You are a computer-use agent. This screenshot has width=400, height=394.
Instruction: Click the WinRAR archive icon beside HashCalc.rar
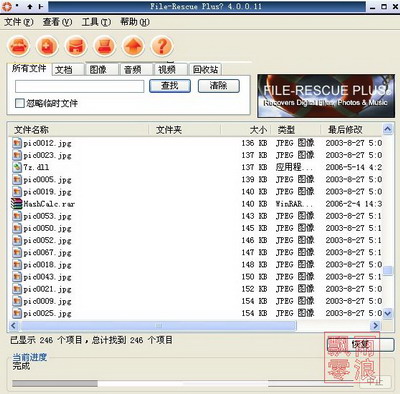coord(17,204)
